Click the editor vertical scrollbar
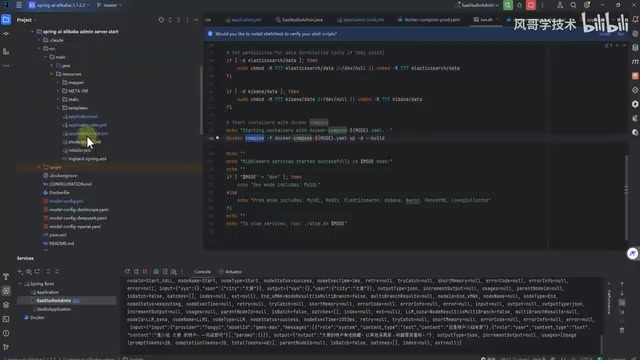This screenshot has height=360, width=640. pyautogui.click(x=626, y=198)
